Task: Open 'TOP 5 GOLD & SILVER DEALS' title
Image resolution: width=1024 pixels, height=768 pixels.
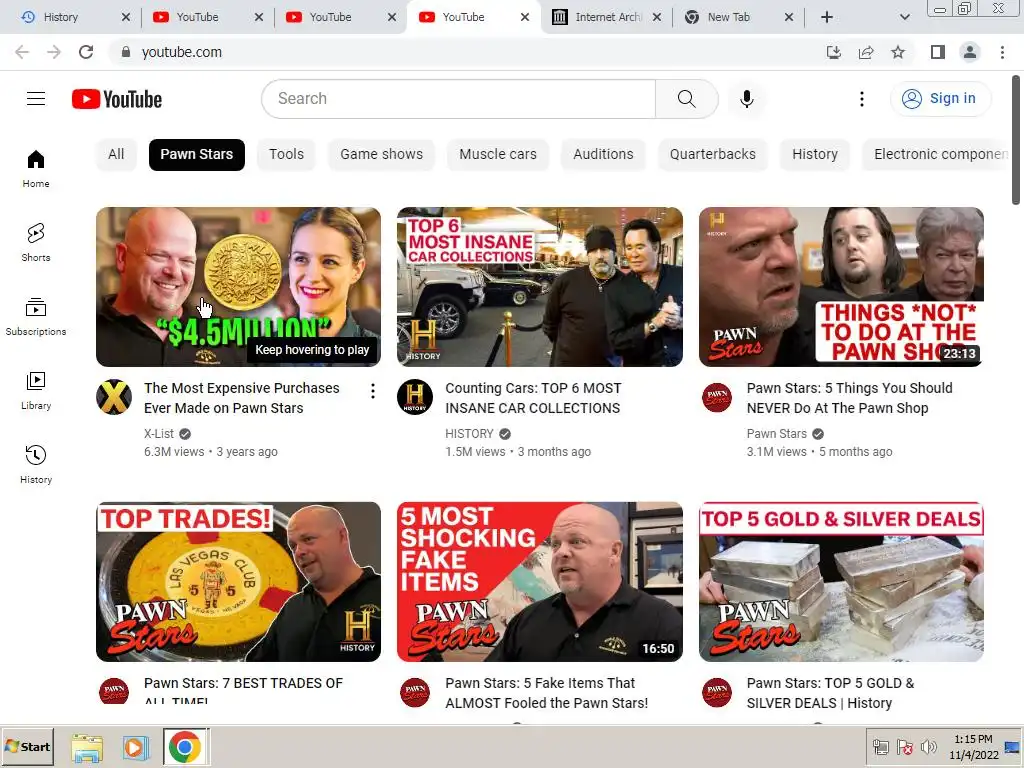Action: click(830, 693)
